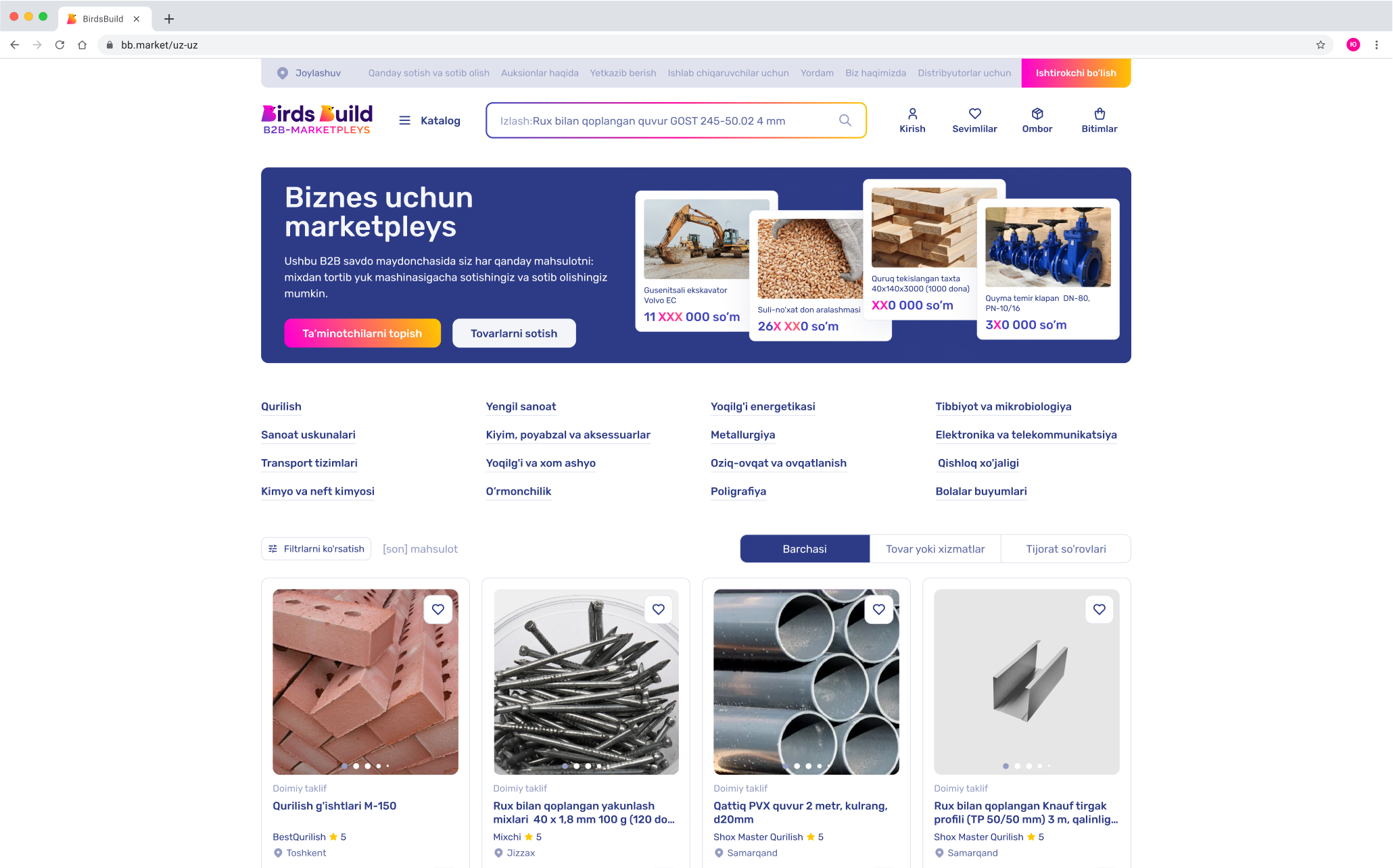Select the Barchasi tab
The height and width of the screenshot is (868, 1393).
[x=805, y=549]
